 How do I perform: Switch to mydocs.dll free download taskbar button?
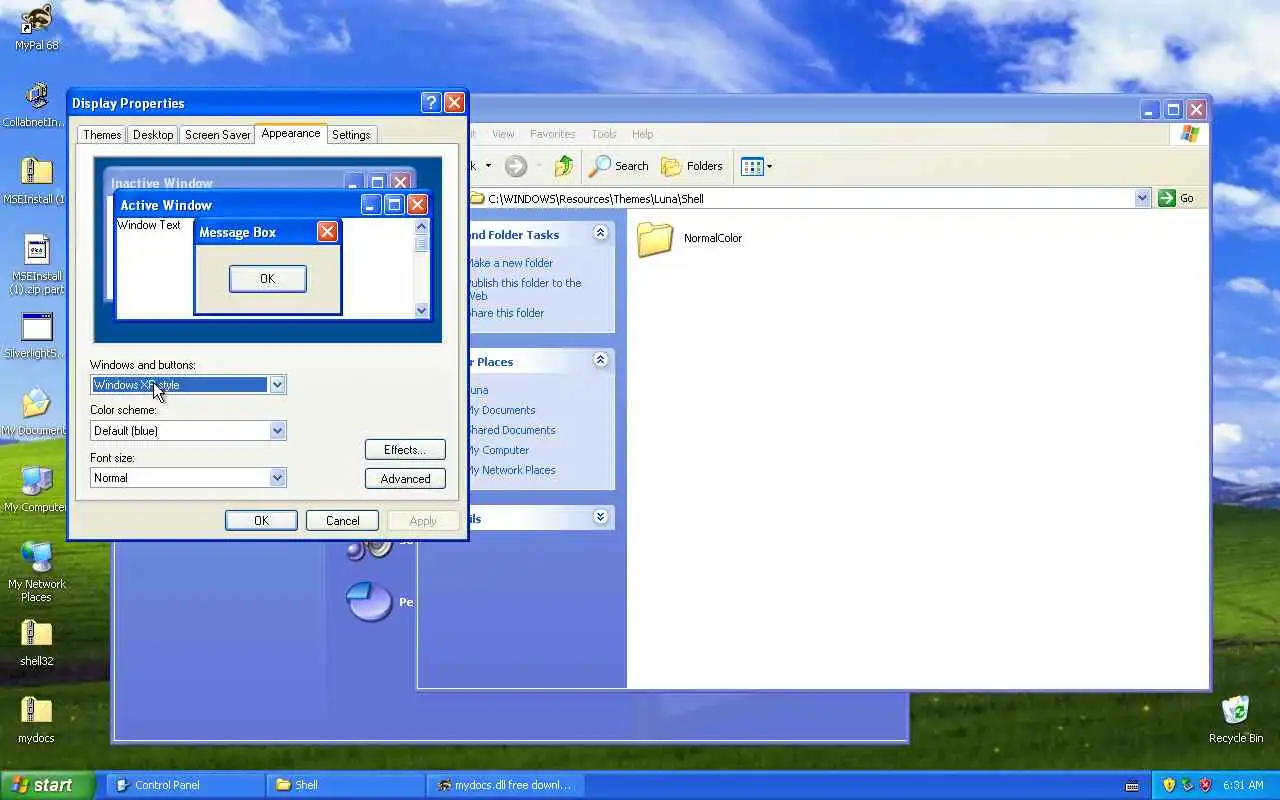tap(505, 785)
